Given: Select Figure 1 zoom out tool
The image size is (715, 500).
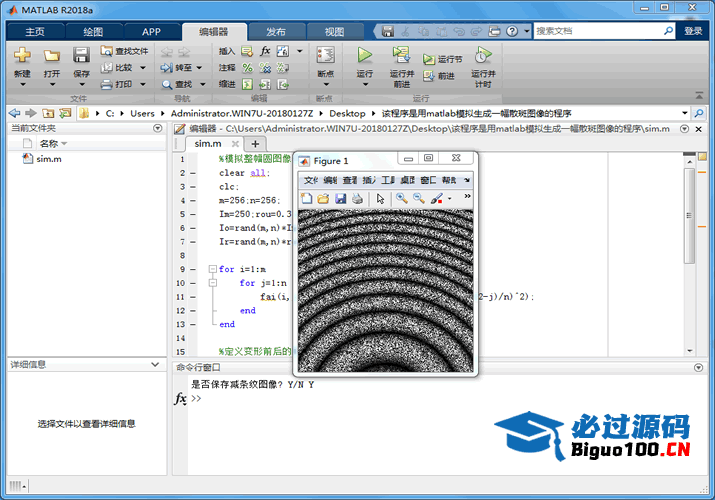Looking at the screenshot, I should pos(419,198).
